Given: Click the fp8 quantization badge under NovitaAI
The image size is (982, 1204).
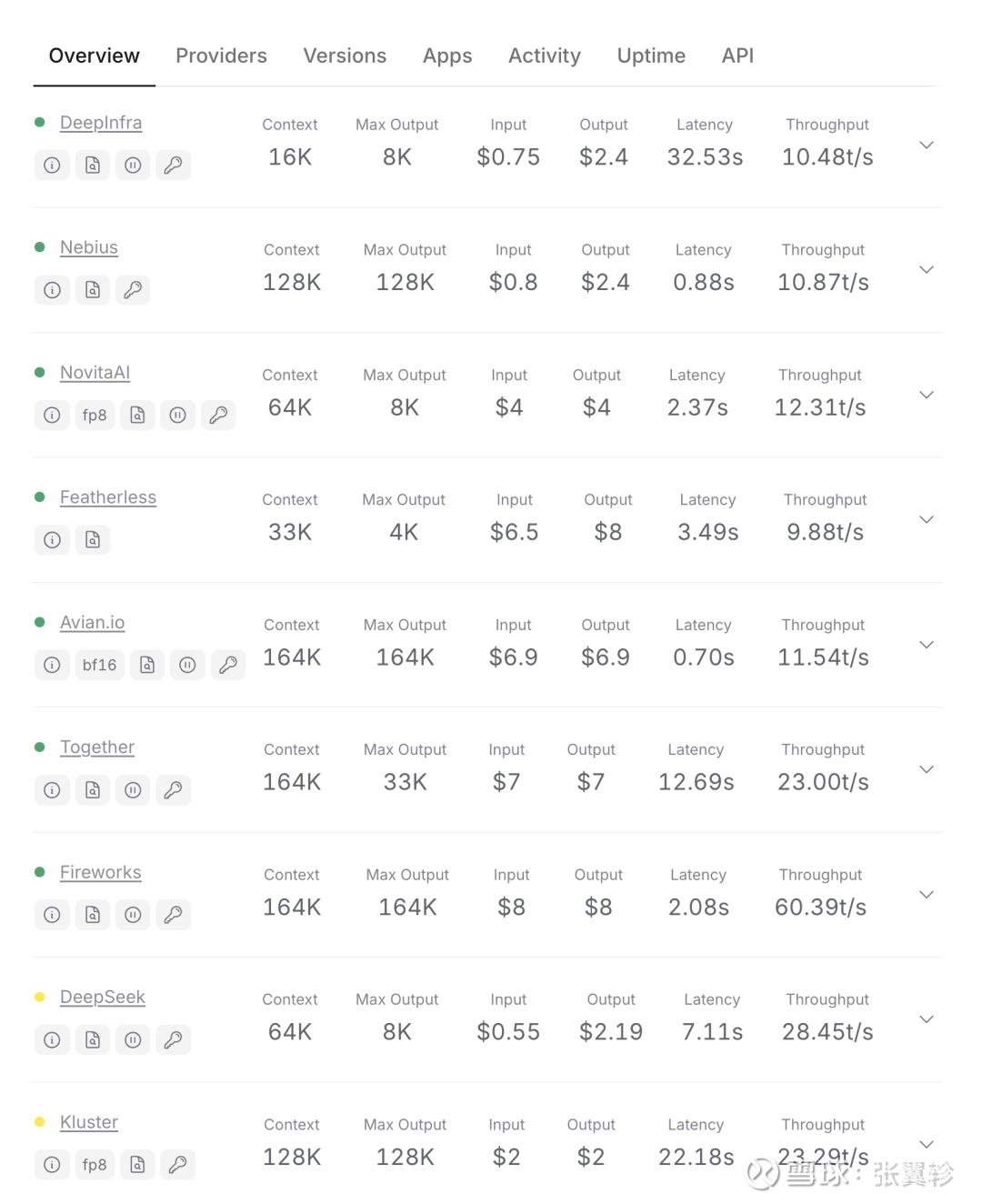Looking at the screenshot, I should (95, 415).
